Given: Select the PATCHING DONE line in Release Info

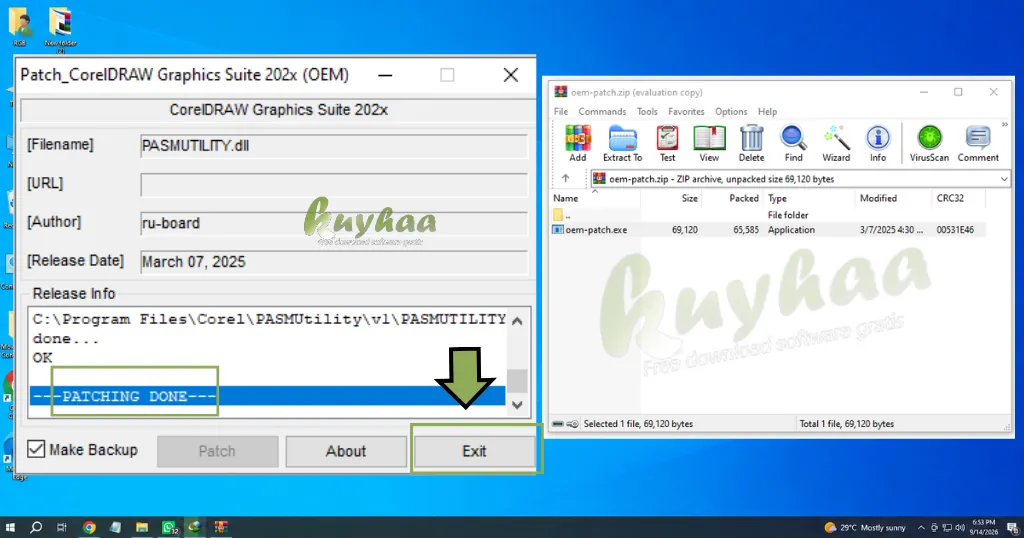Looking at the screenshot, I should click(267, 396).
